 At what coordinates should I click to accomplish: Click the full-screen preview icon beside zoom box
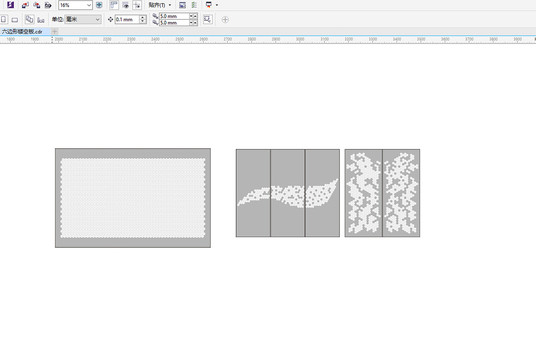point(99,5)
